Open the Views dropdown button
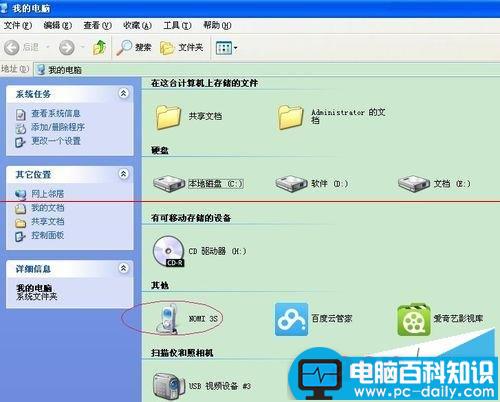Viewport: 500px width, 402px height. coord(227,48)
